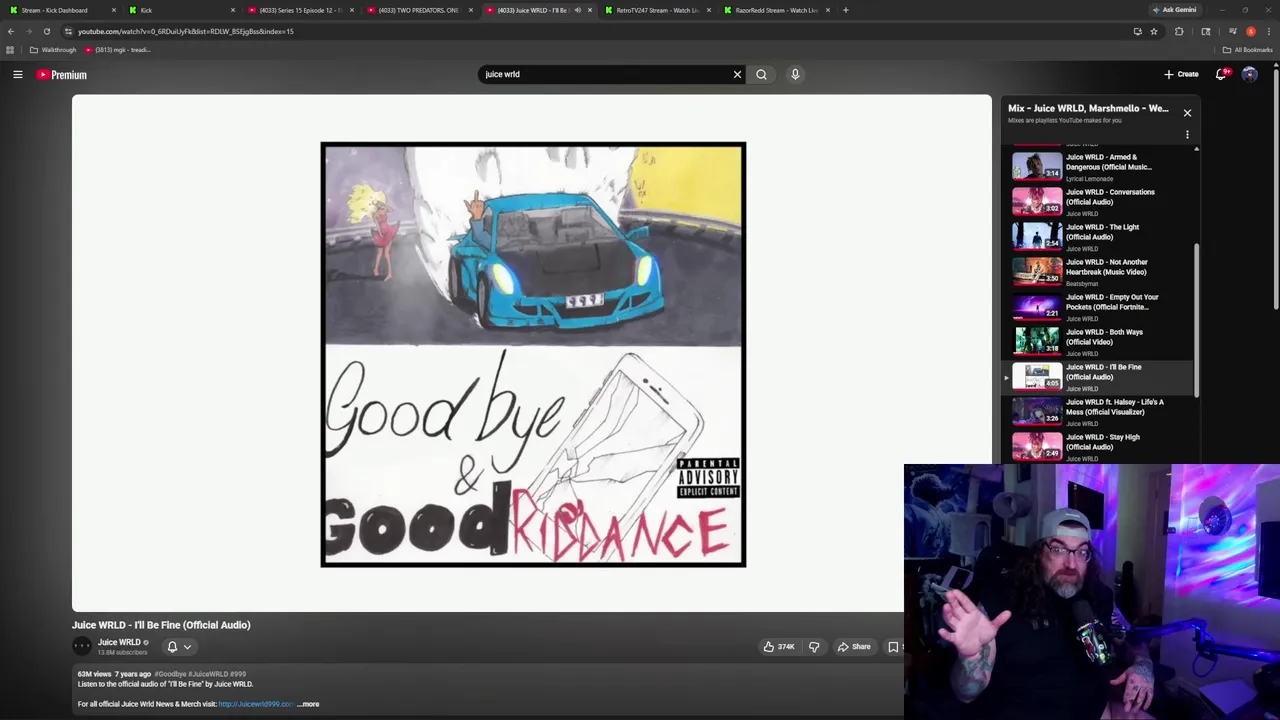Open a new browser tab
This screenshot has height=720, width=1280.
[x=845, y=10]
